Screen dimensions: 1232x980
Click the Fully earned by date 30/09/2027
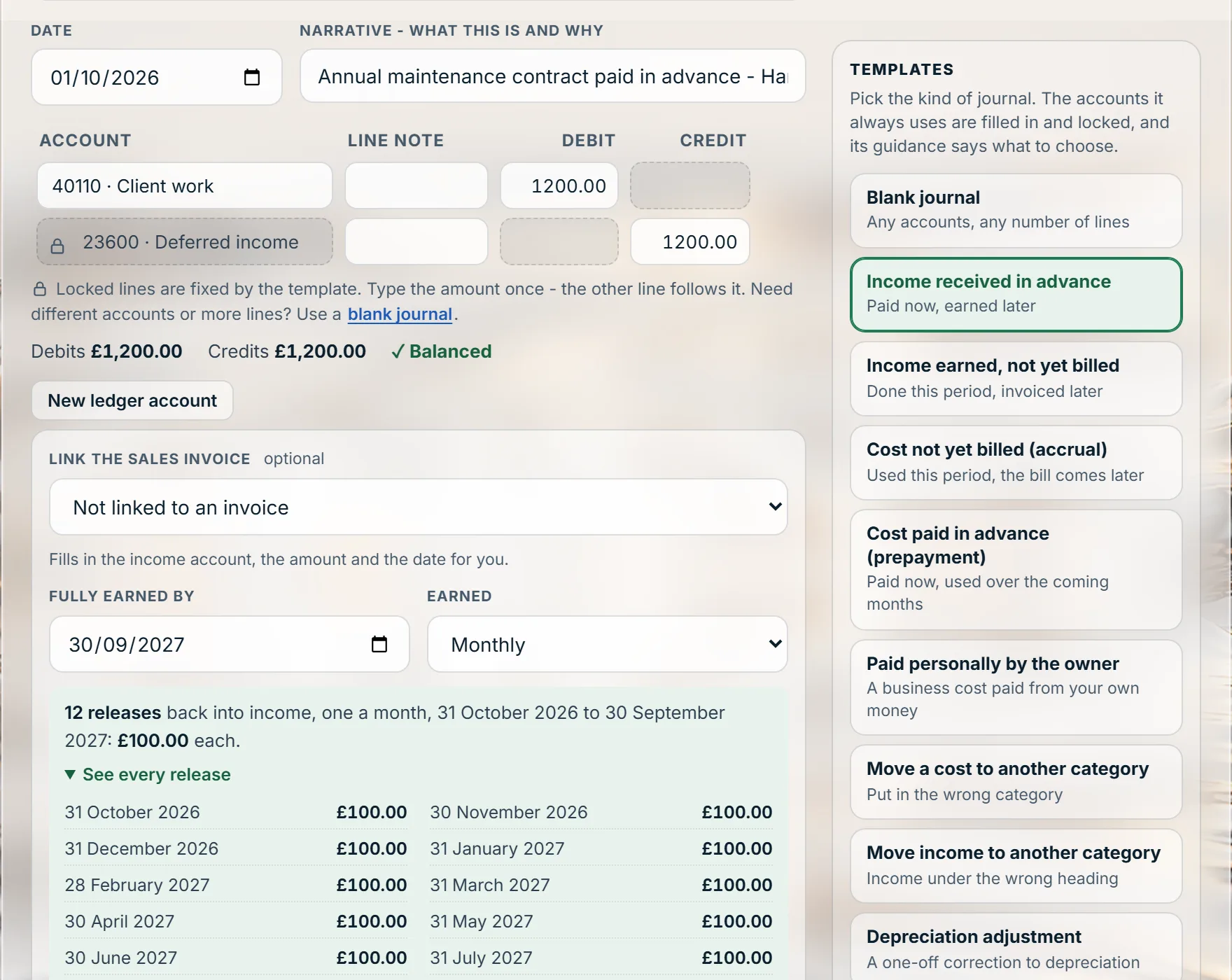tap(230, 644)
